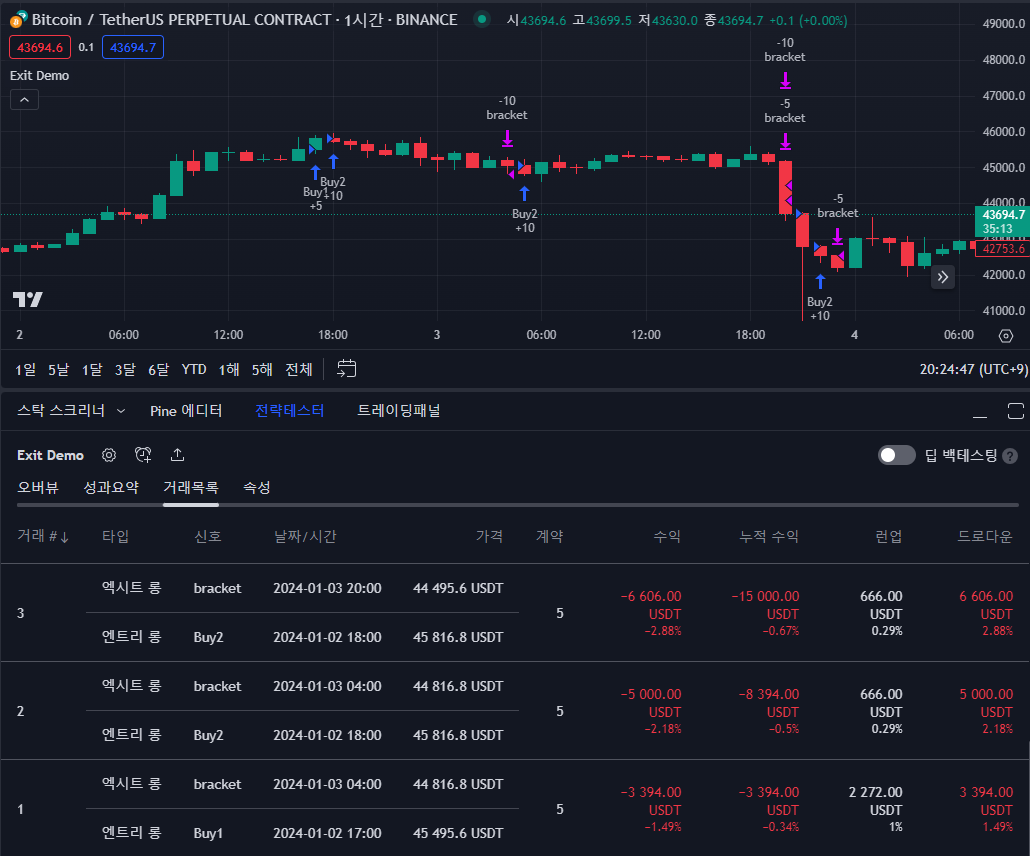Click the sell price 43694.6 button

tap(40, 47)
